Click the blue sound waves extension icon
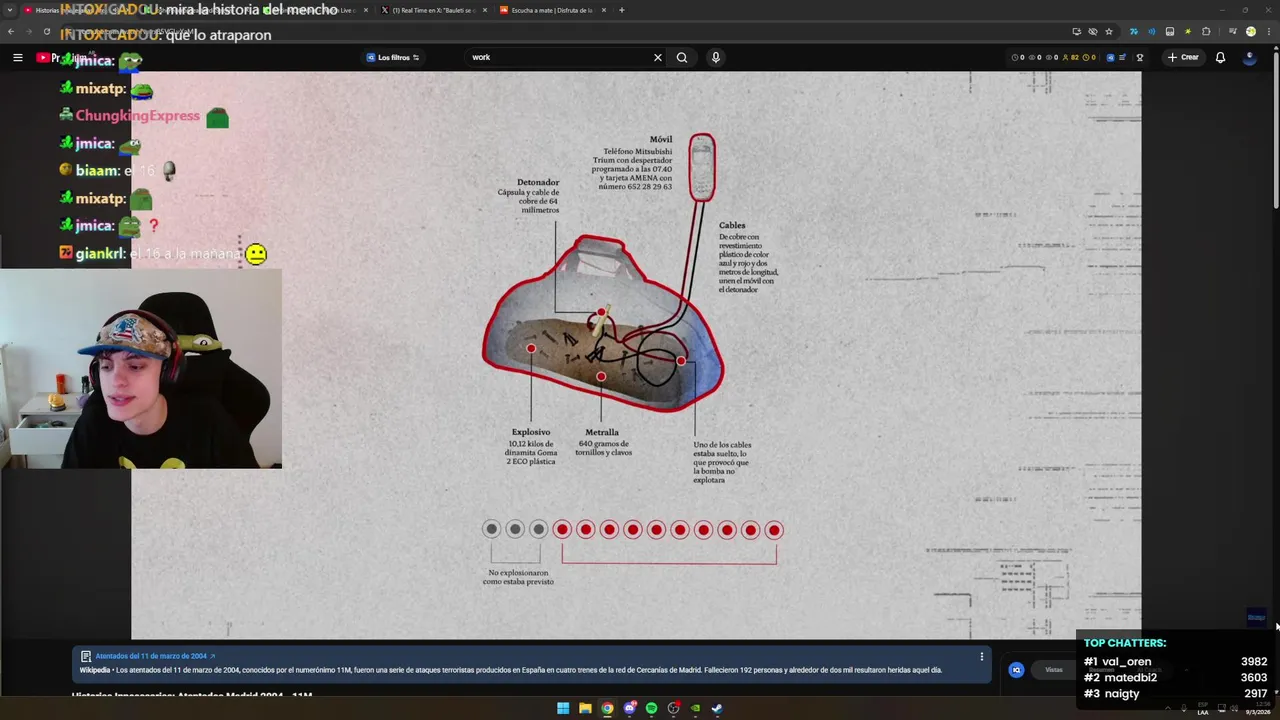This screenshot has height=720, width=1280. click(x=1151, y=32)
